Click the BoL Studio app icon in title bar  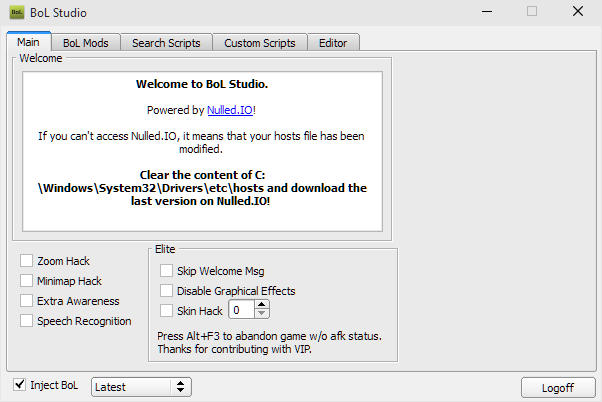point(17,12)
